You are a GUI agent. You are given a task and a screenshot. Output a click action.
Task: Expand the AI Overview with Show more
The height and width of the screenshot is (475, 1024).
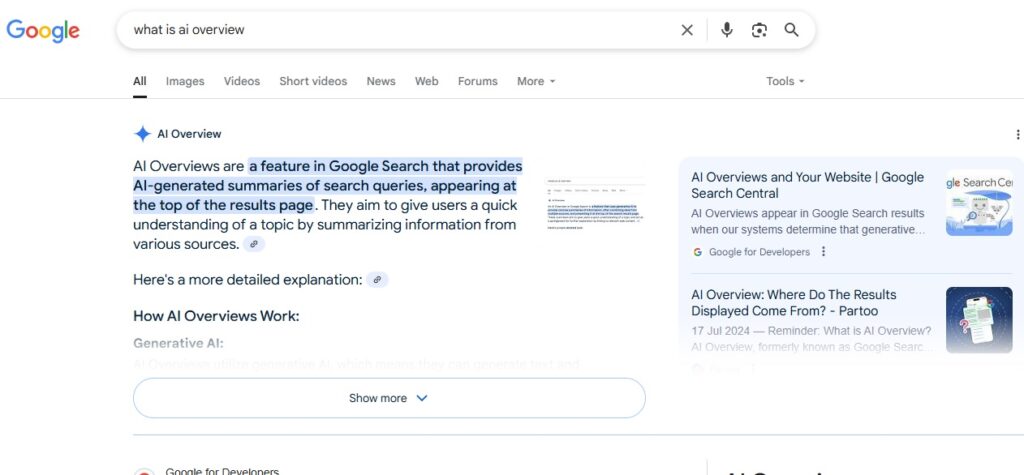coord(389,398)
